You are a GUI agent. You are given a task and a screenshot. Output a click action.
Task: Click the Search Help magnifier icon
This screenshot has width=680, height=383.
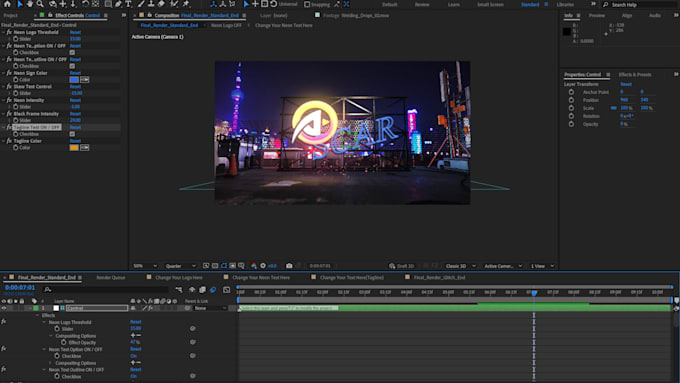(x=606, y=4)
